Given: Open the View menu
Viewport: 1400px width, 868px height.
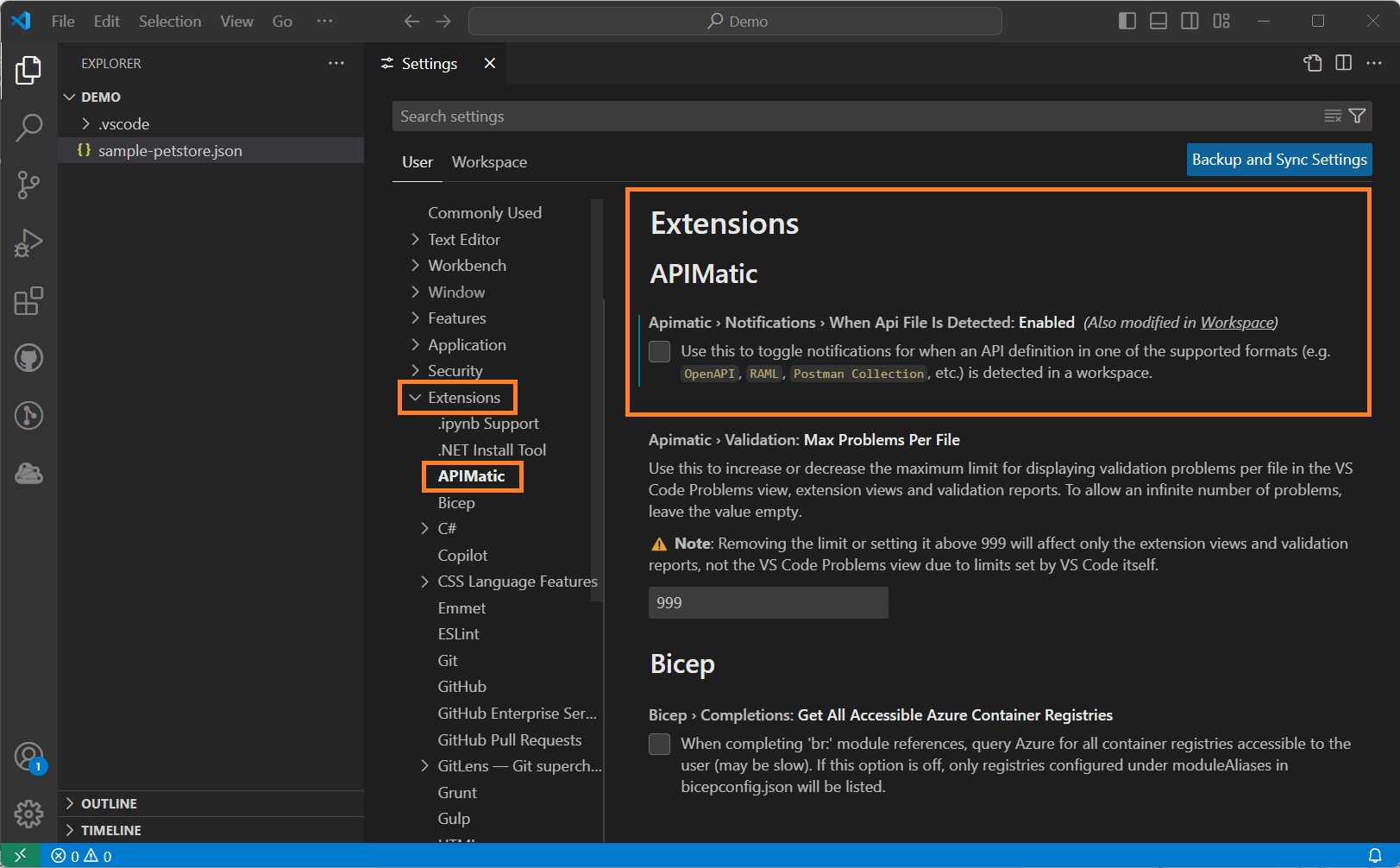Looking at the screenshot, I should [x=236, y=22].
